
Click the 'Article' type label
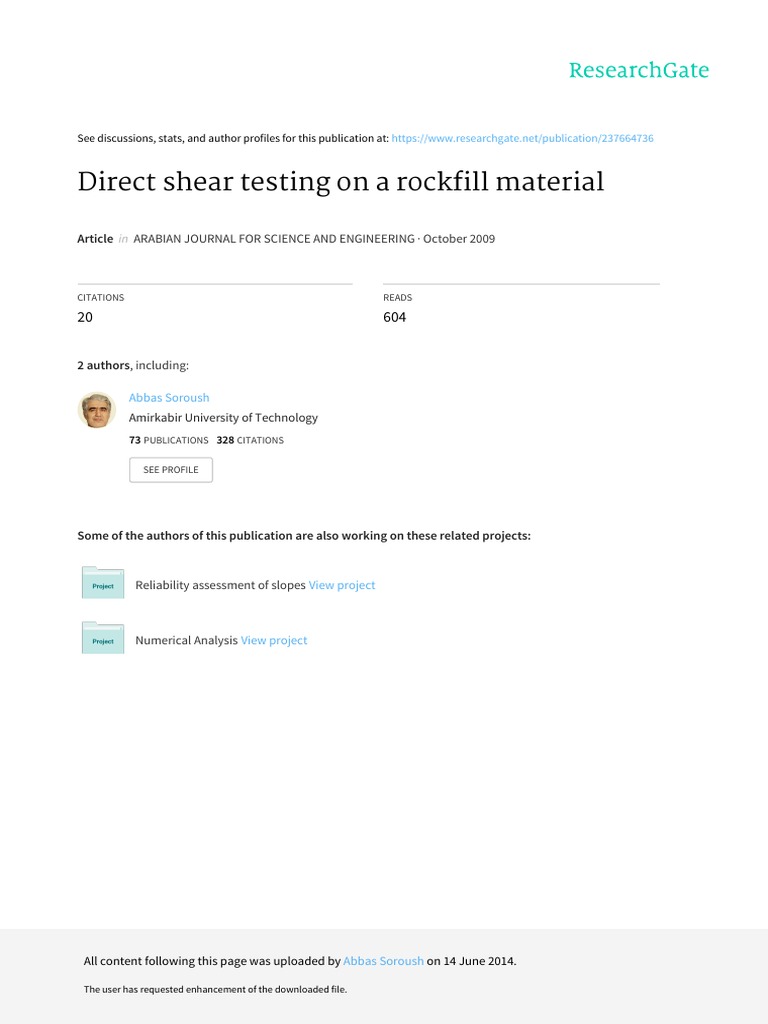95,239
